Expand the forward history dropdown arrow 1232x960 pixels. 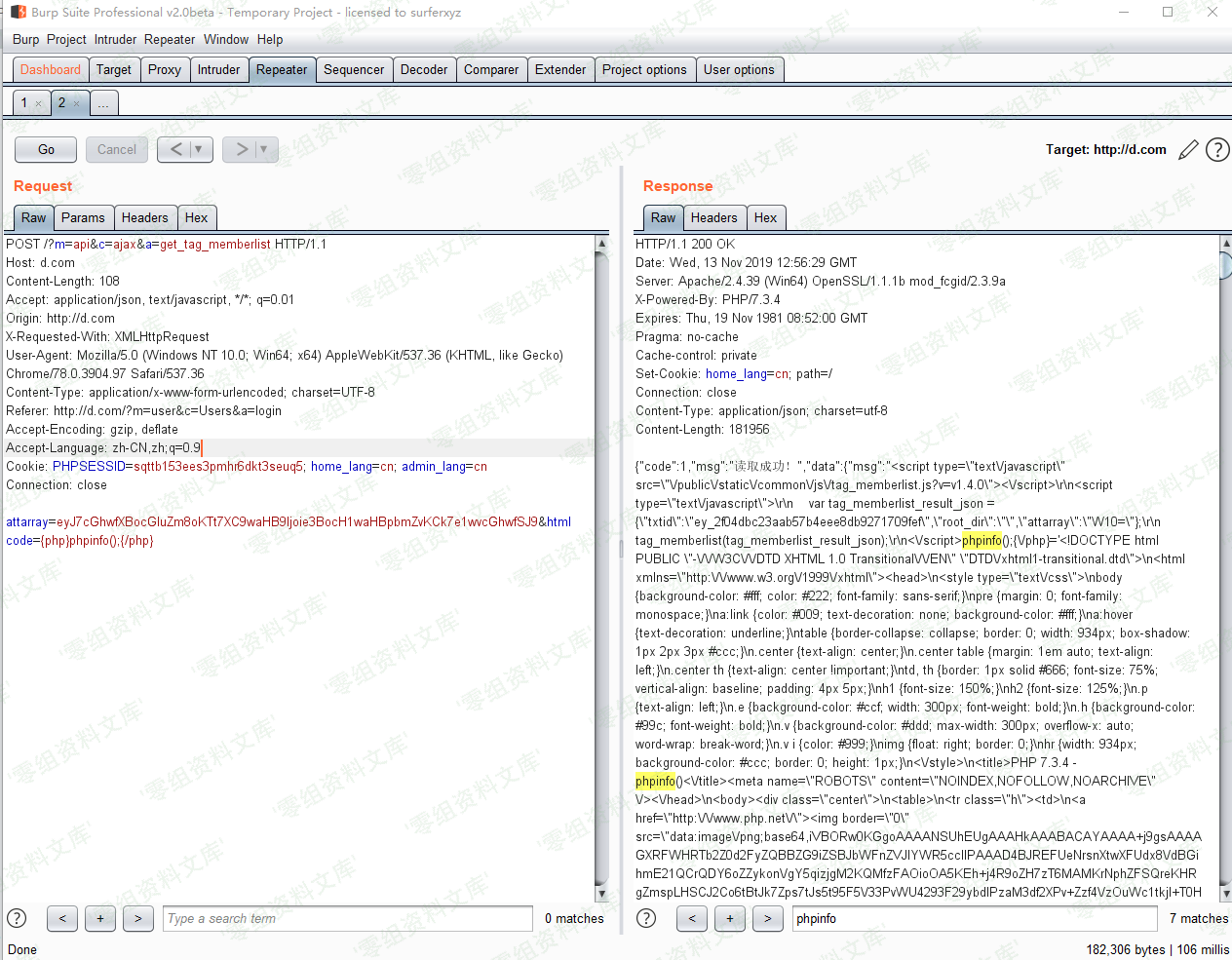265,149
